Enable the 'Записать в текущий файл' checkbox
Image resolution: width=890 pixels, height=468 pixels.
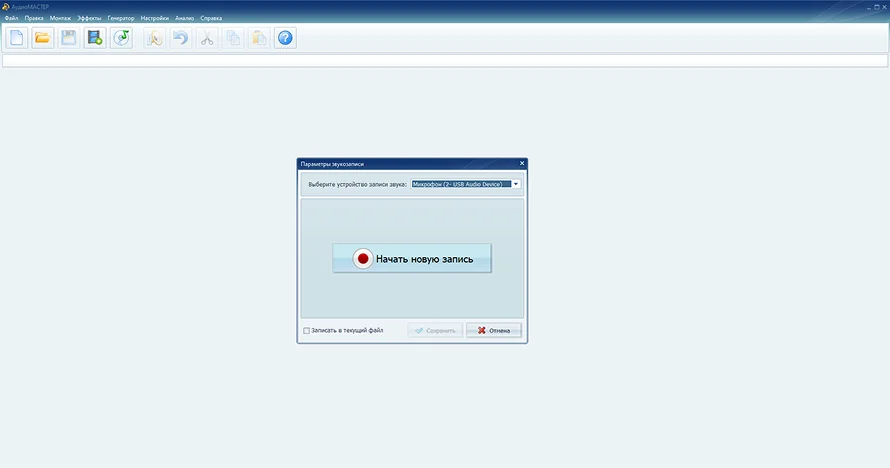point(307,331)
